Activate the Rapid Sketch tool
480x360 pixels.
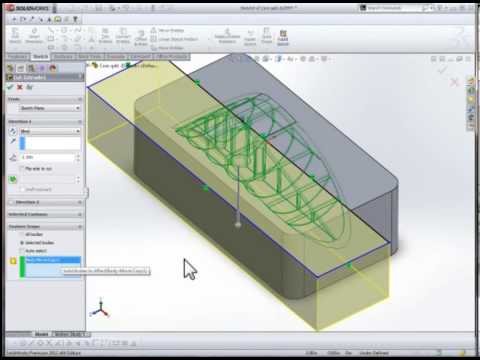(x=283, y=37)
